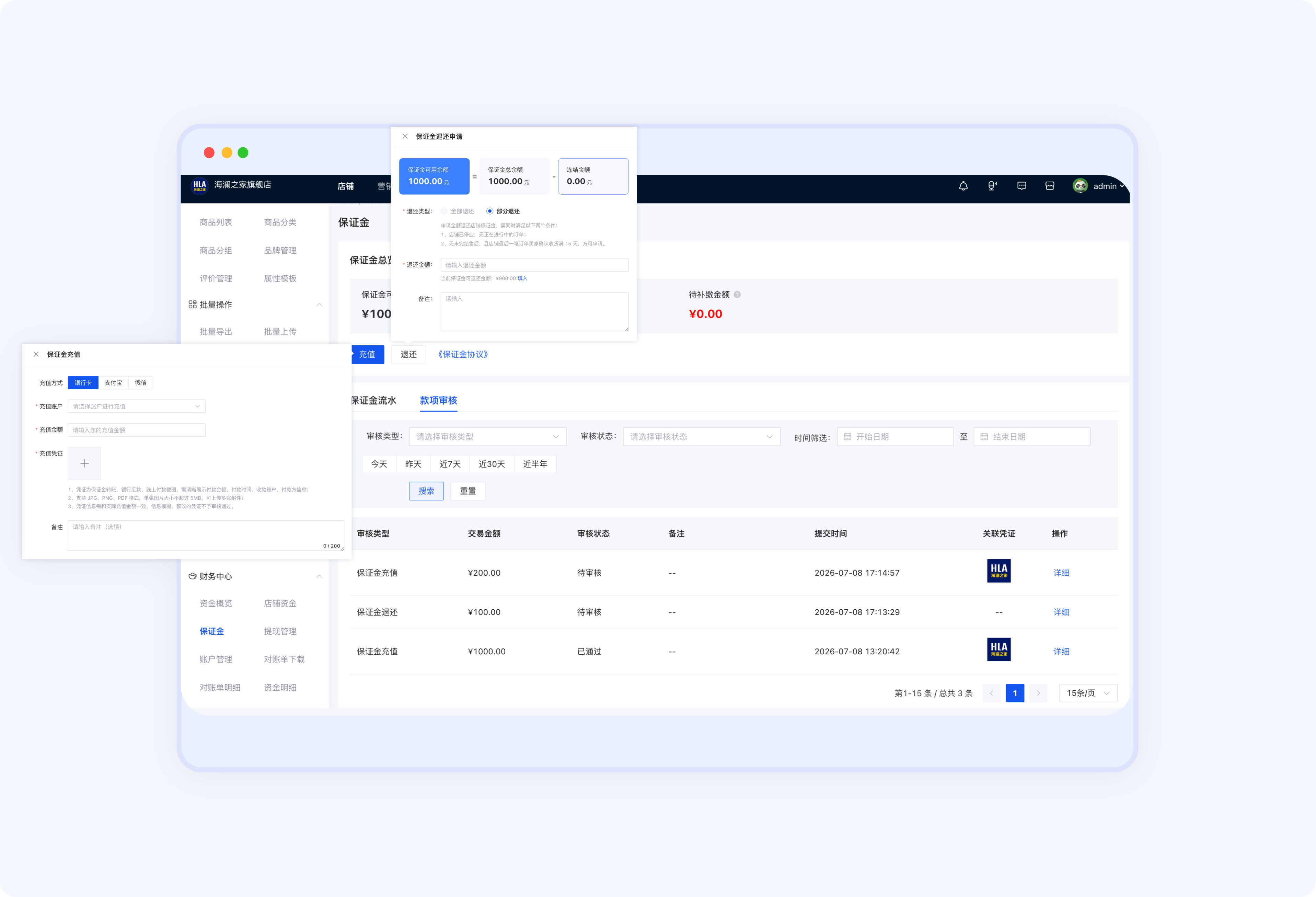The width and height of the screenshot is (1316, 897).
Task: Click the help icon beside 待补缴金额
Action: click(x=737, y=295)
